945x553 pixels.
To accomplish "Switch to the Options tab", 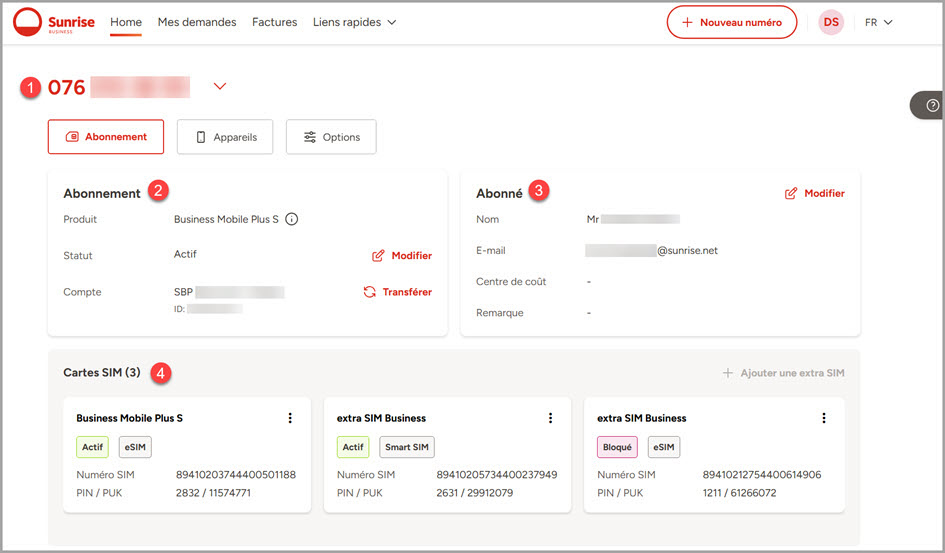I will point(331,137).
